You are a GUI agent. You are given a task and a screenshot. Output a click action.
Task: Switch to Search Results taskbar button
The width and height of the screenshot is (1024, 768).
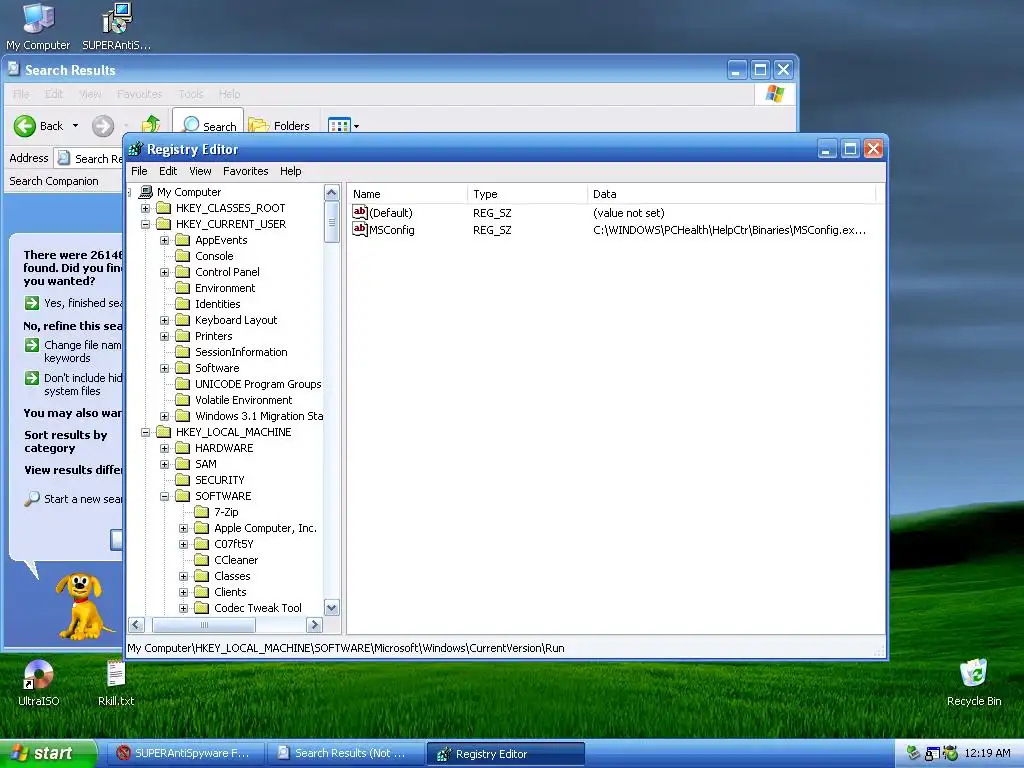pyautogui.click(x=344, y=753)
